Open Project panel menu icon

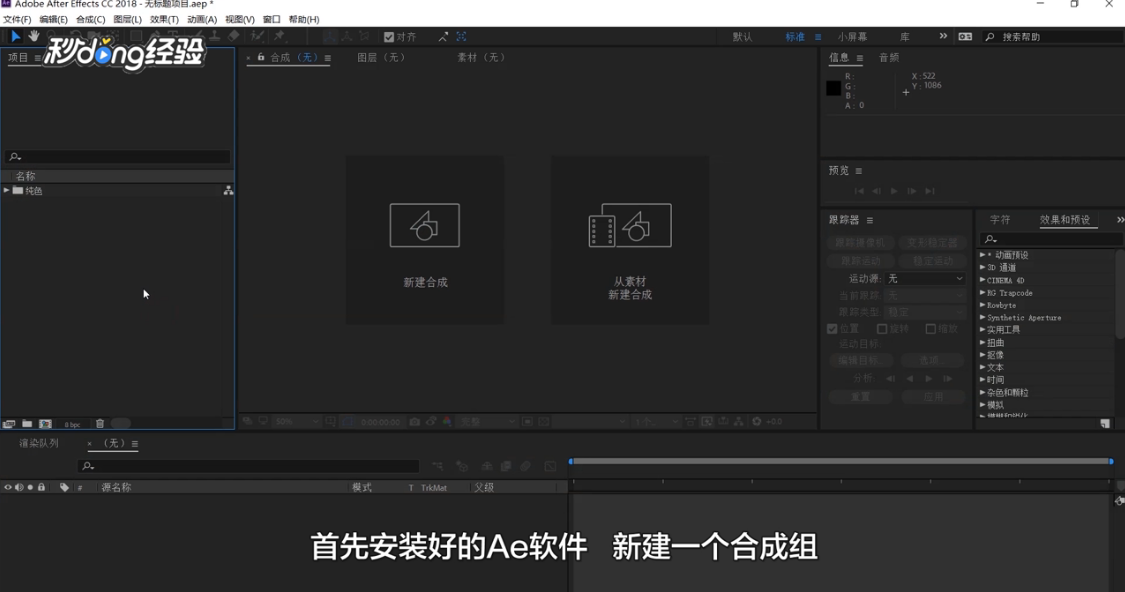click(x=37, y=58)
